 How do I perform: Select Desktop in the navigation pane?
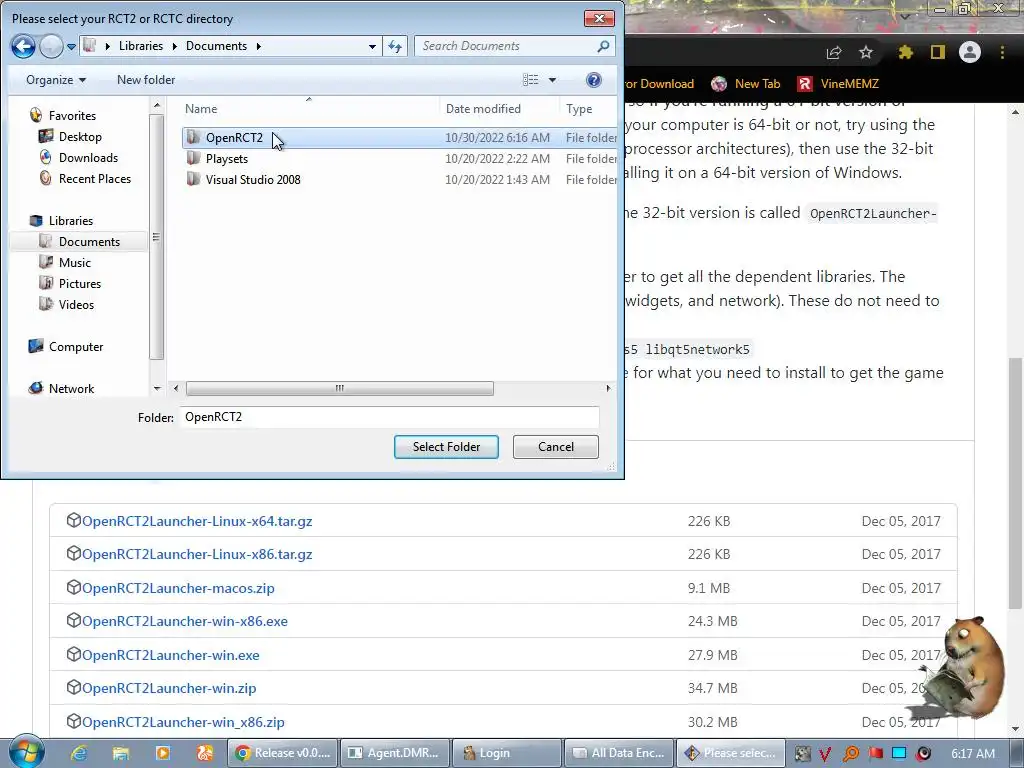tap(80, 136)
